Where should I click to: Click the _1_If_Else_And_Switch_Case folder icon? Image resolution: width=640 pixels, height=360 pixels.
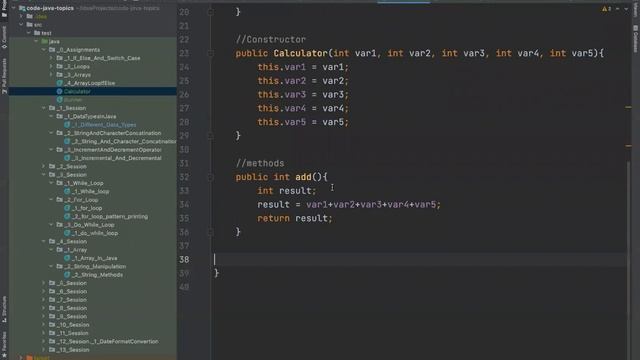click(x=60, y=58)
